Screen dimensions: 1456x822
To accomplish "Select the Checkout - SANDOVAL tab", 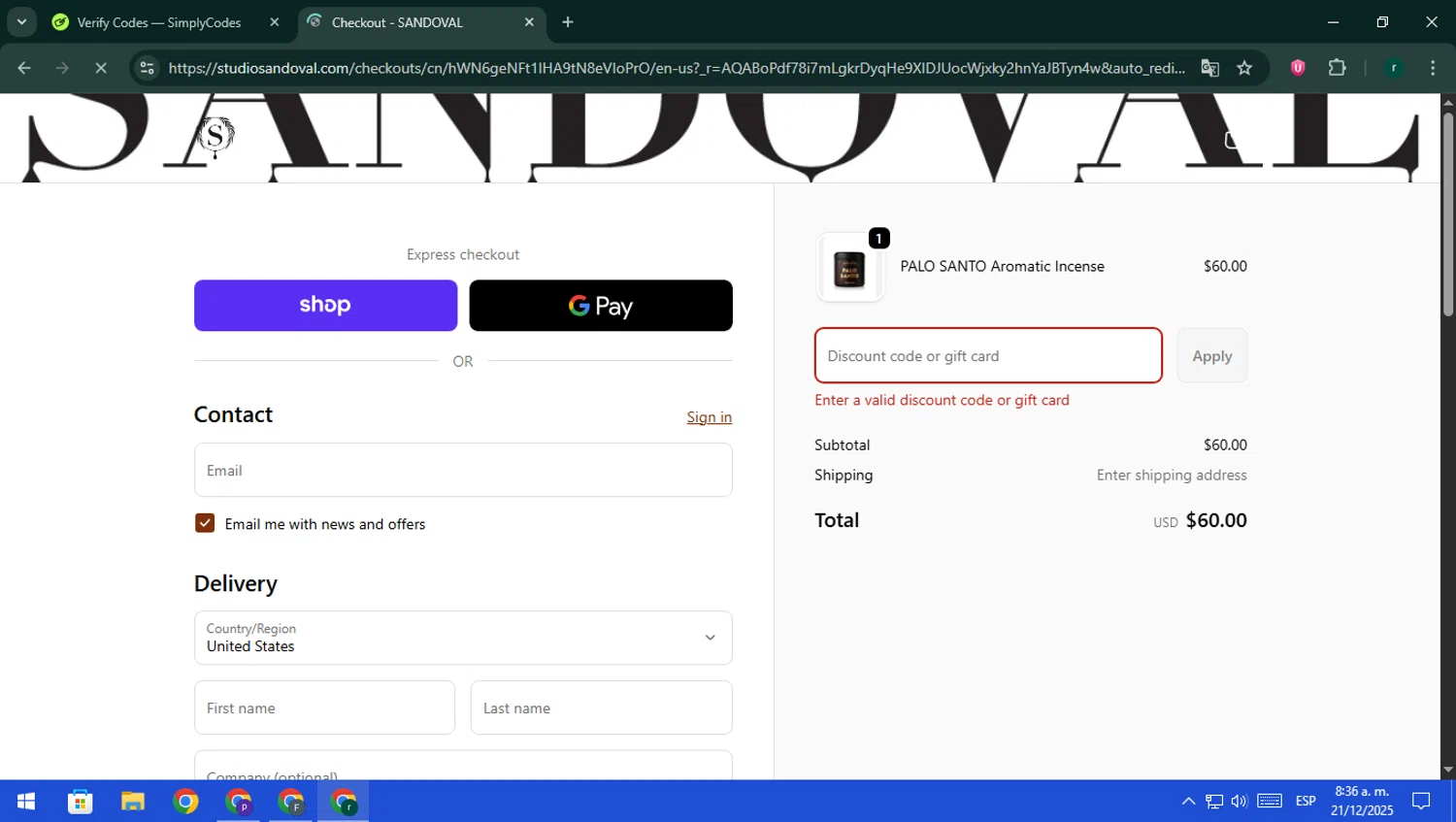I will click(396, 22).
